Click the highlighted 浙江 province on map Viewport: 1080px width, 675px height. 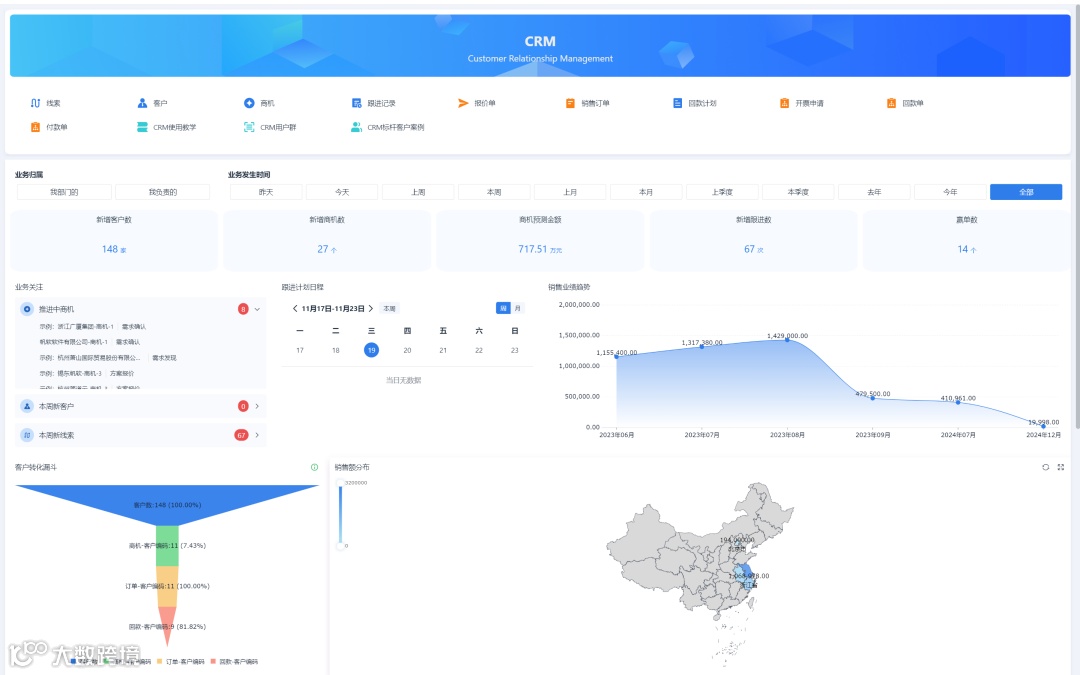pos(747,585)
